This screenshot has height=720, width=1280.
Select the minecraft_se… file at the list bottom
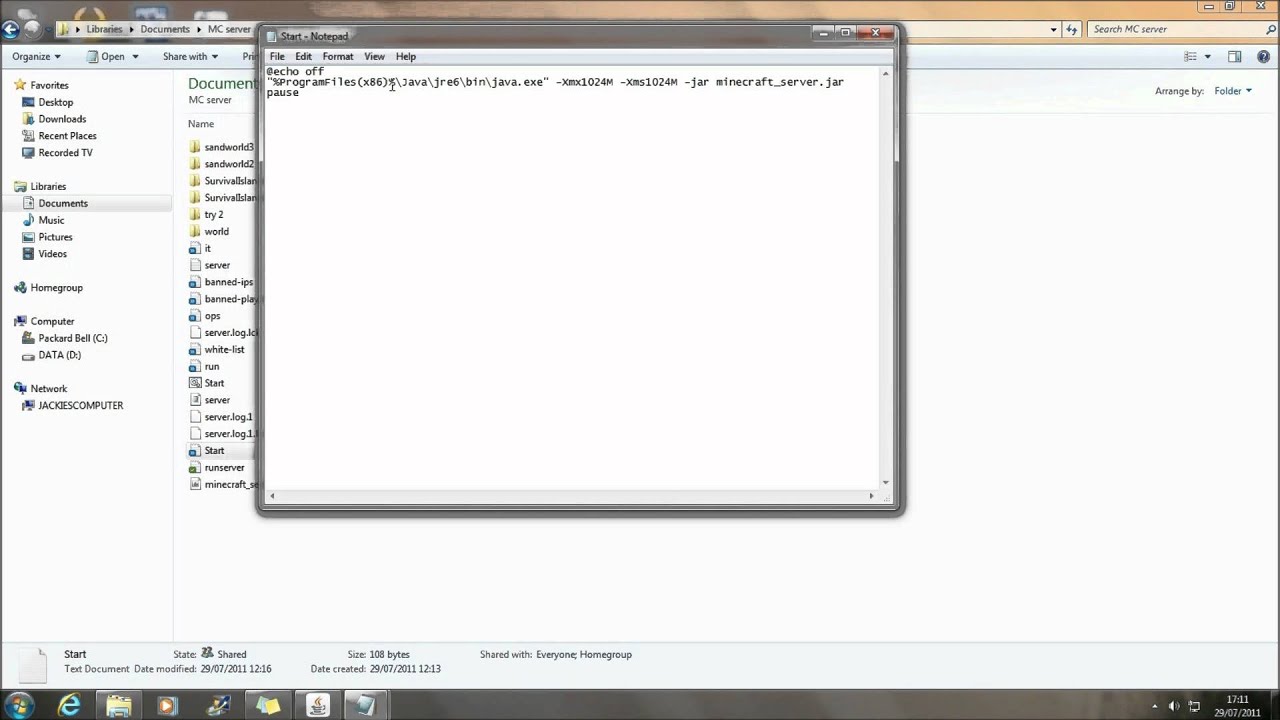click(223, 485)
